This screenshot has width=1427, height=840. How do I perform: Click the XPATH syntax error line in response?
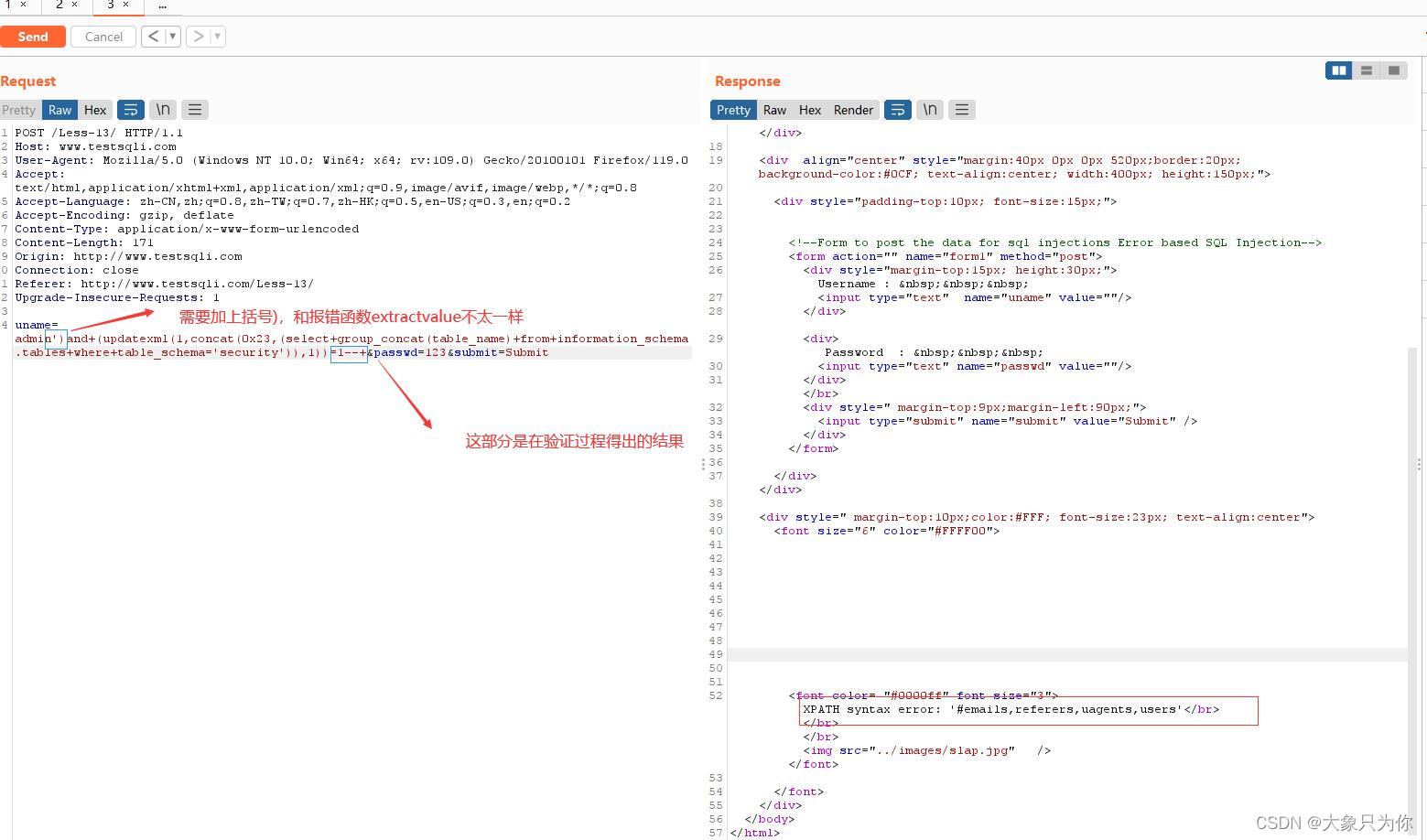click(x=1011, y=709)
